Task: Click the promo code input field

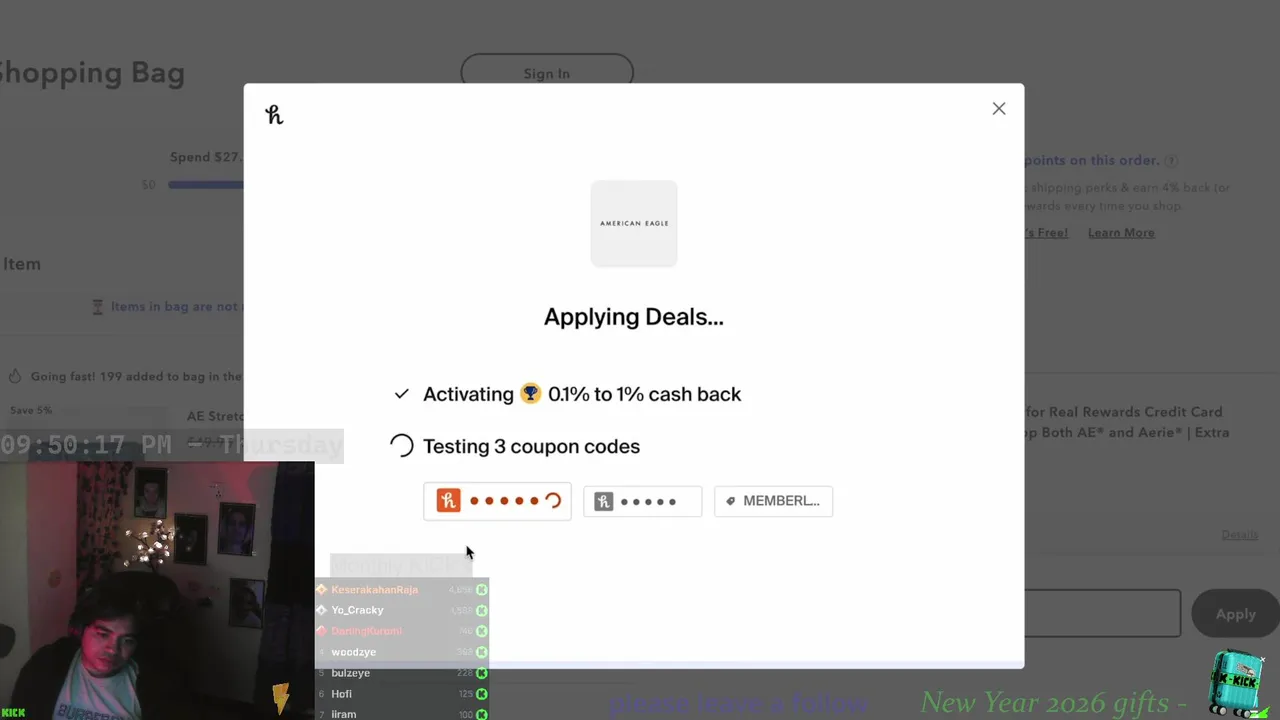Action: click(1102, 613)
